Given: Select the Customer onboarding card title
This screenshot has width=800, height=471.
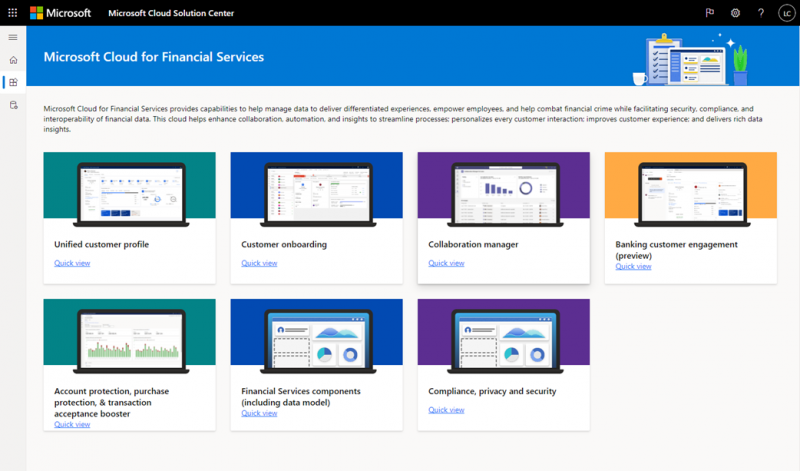Looking at the screenshot, I should click(284, 244).
